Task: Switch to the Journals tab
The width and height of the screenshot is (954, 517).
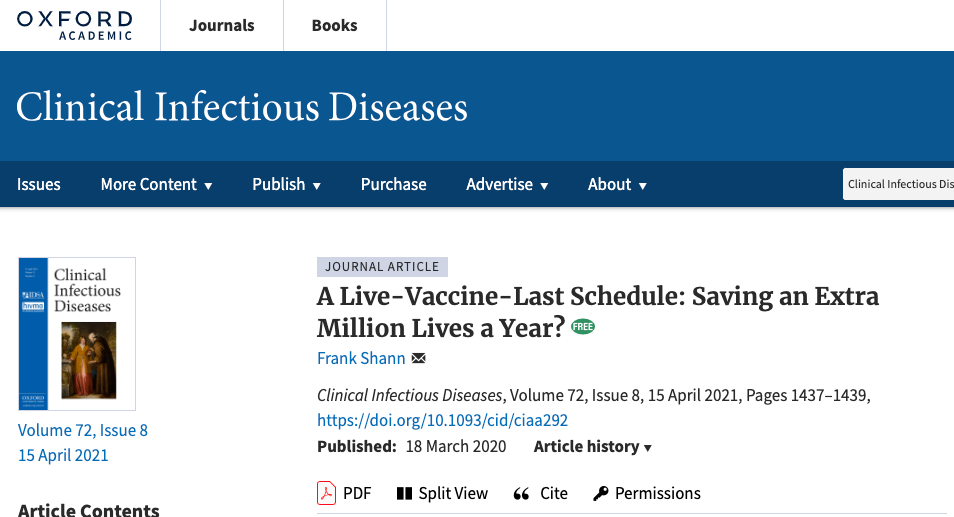Action: pos(222,25)
